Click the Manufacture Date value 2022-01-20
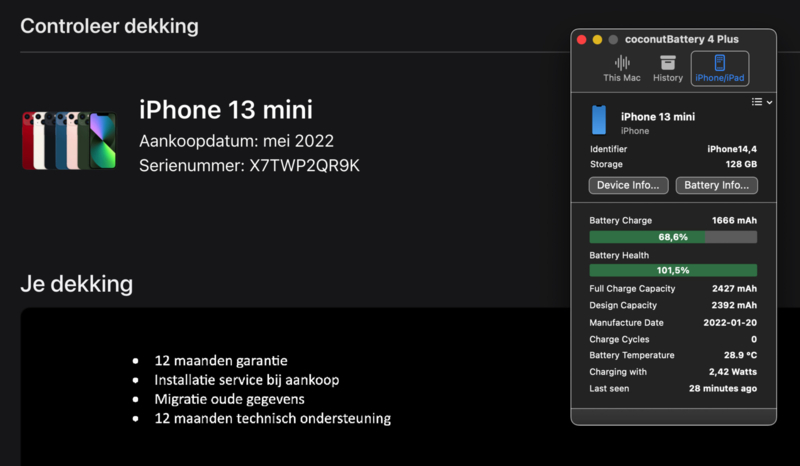 [730, 323]
